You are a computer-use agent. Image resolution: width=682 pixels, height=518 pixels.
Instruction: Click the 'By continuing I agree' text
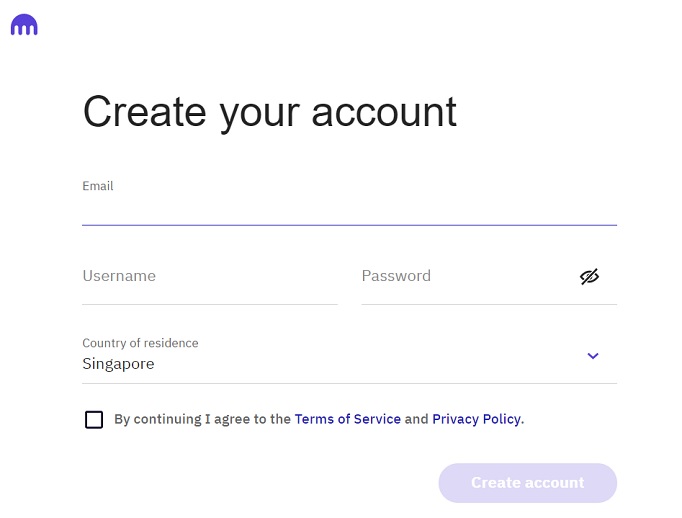[202, 419]
